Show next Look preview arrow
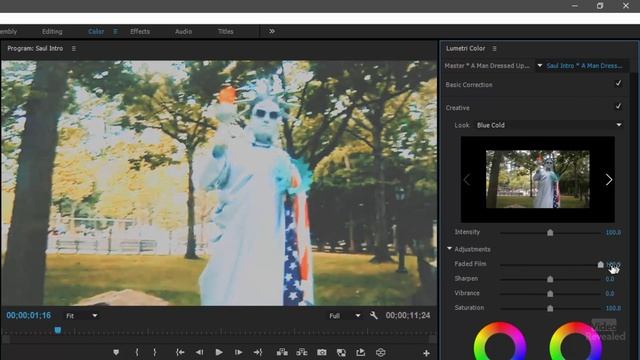 pos(609,180)
